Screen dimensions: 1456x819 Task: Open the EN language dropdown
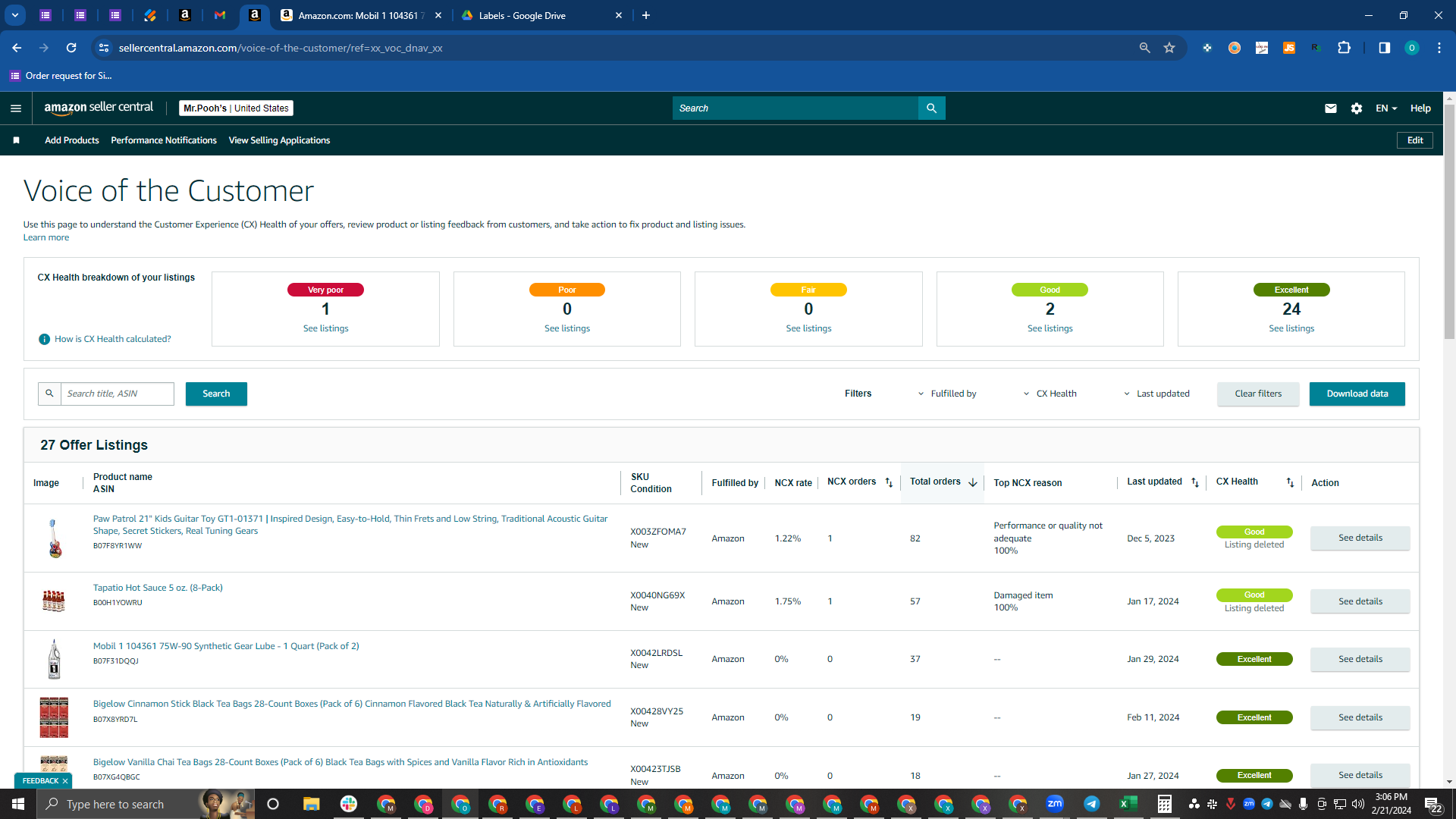coord(1386,108)
